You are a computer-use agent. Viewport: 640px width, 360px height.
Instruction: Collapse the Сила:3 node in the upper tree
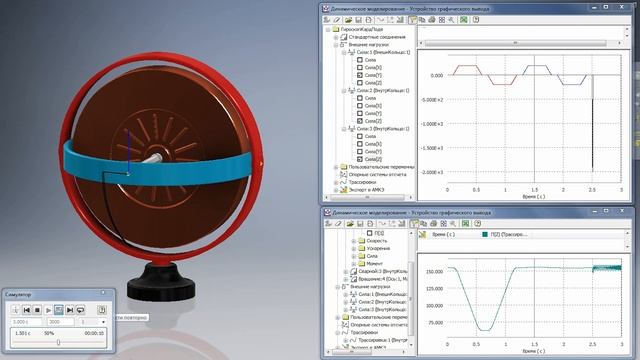[344, 129]
